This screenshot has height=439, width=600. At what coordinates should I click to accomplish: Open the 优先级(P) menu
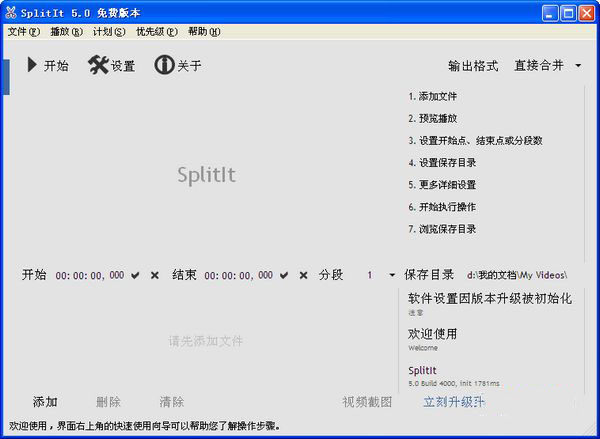click(157, 32)
